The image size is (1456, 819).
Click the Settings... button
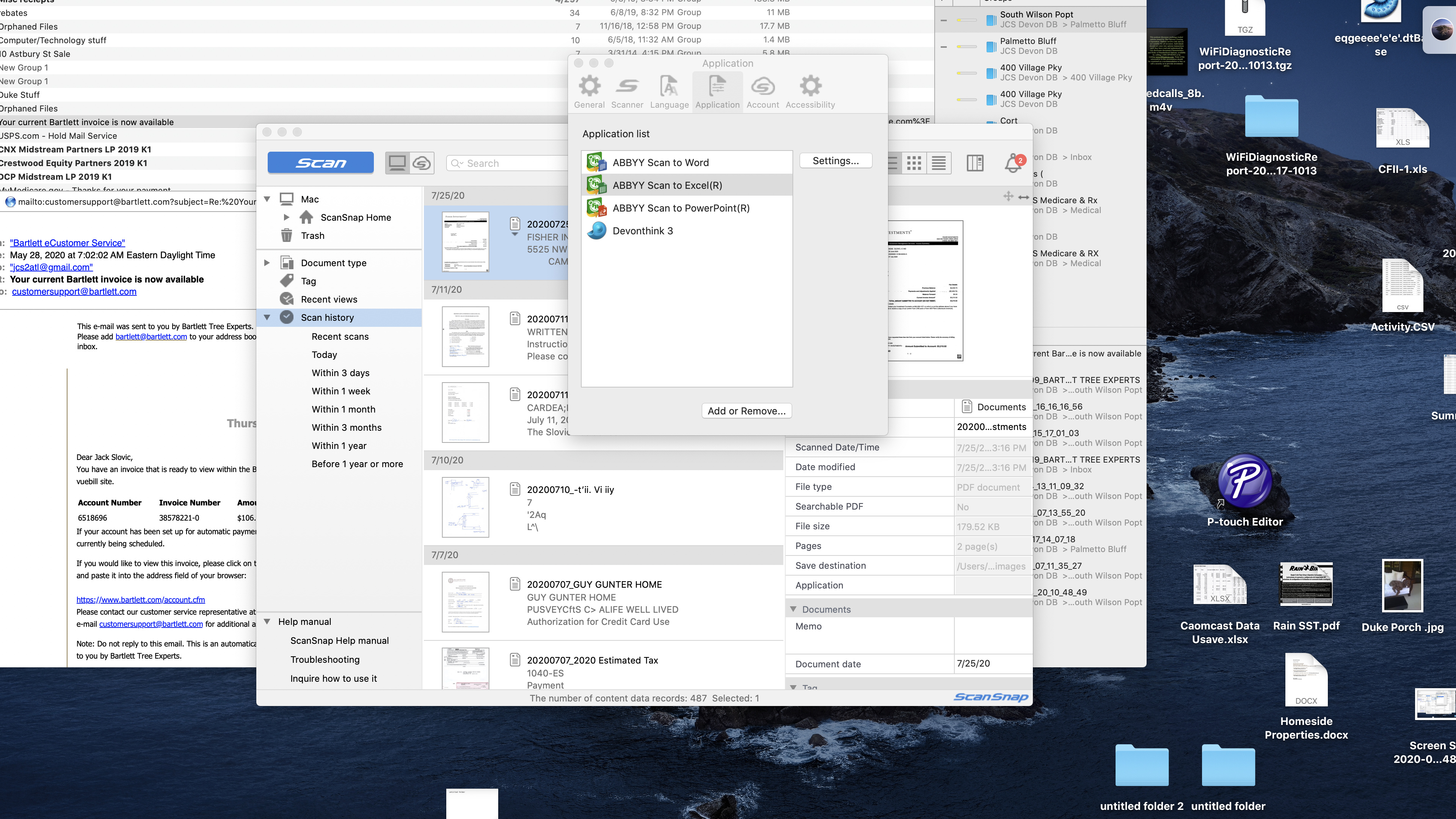(835, 160)
